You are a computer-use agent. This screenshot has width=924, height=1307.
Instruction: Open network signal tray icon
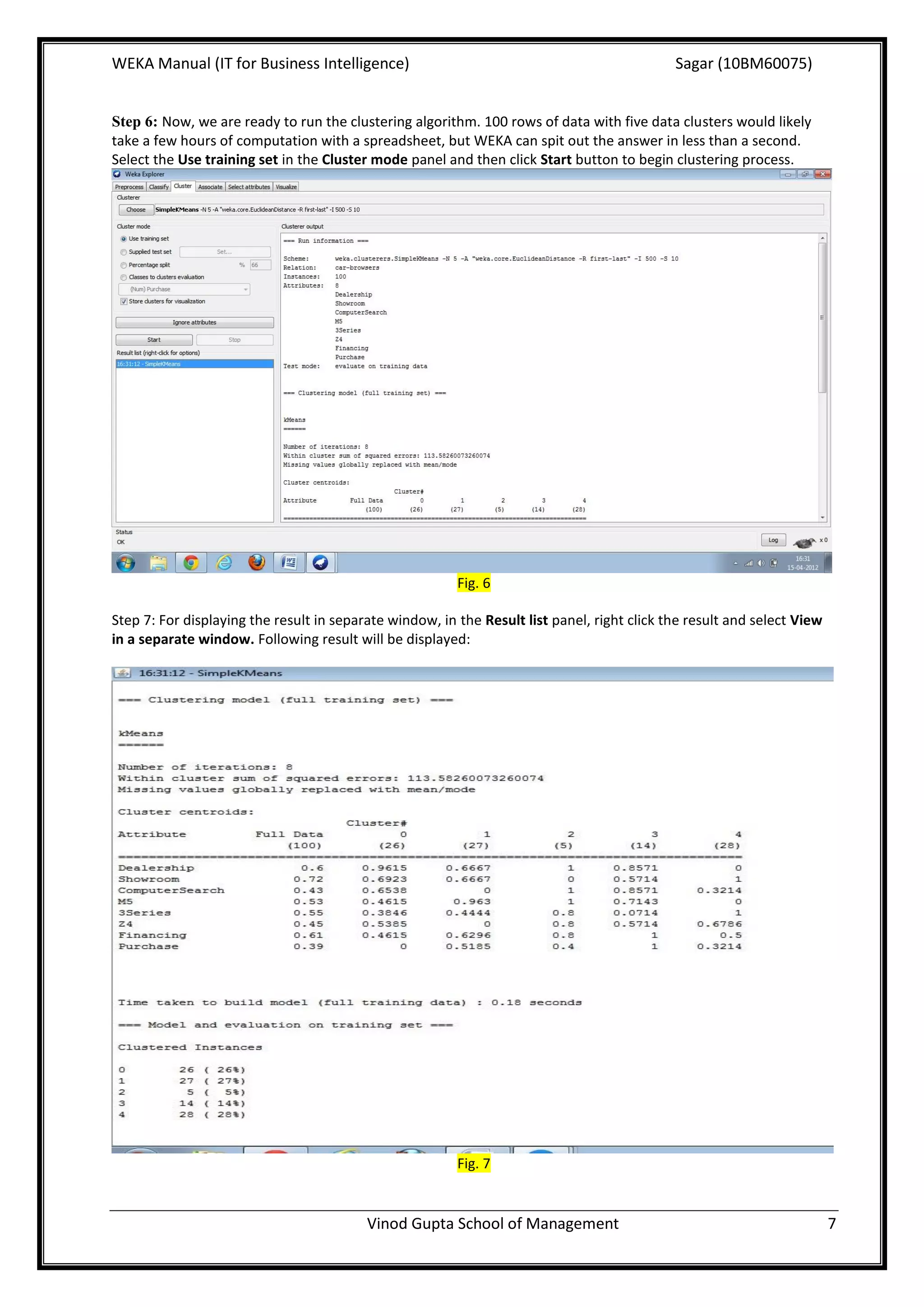coord(749,563)
